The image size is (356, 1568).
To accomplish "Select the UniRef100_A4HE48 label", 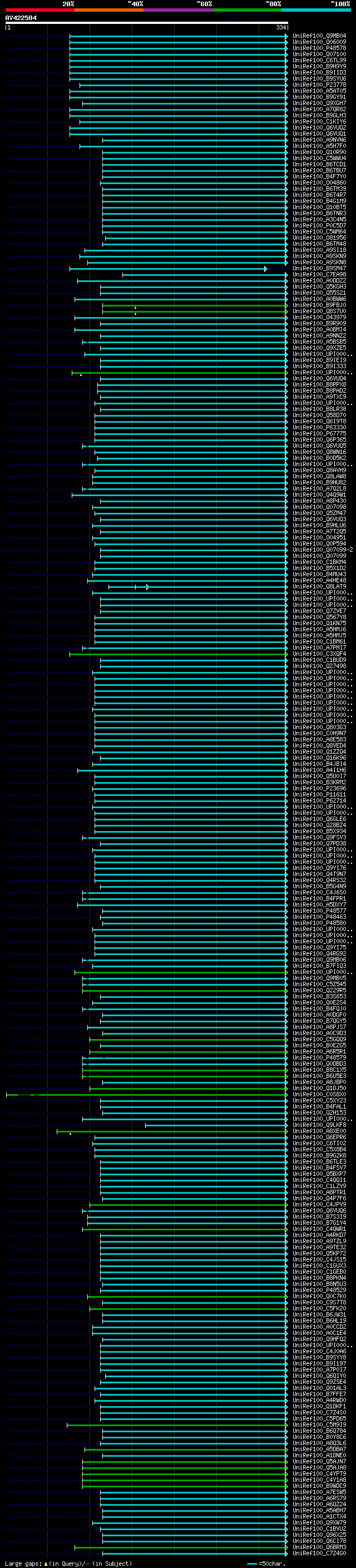I will point(319,581).
